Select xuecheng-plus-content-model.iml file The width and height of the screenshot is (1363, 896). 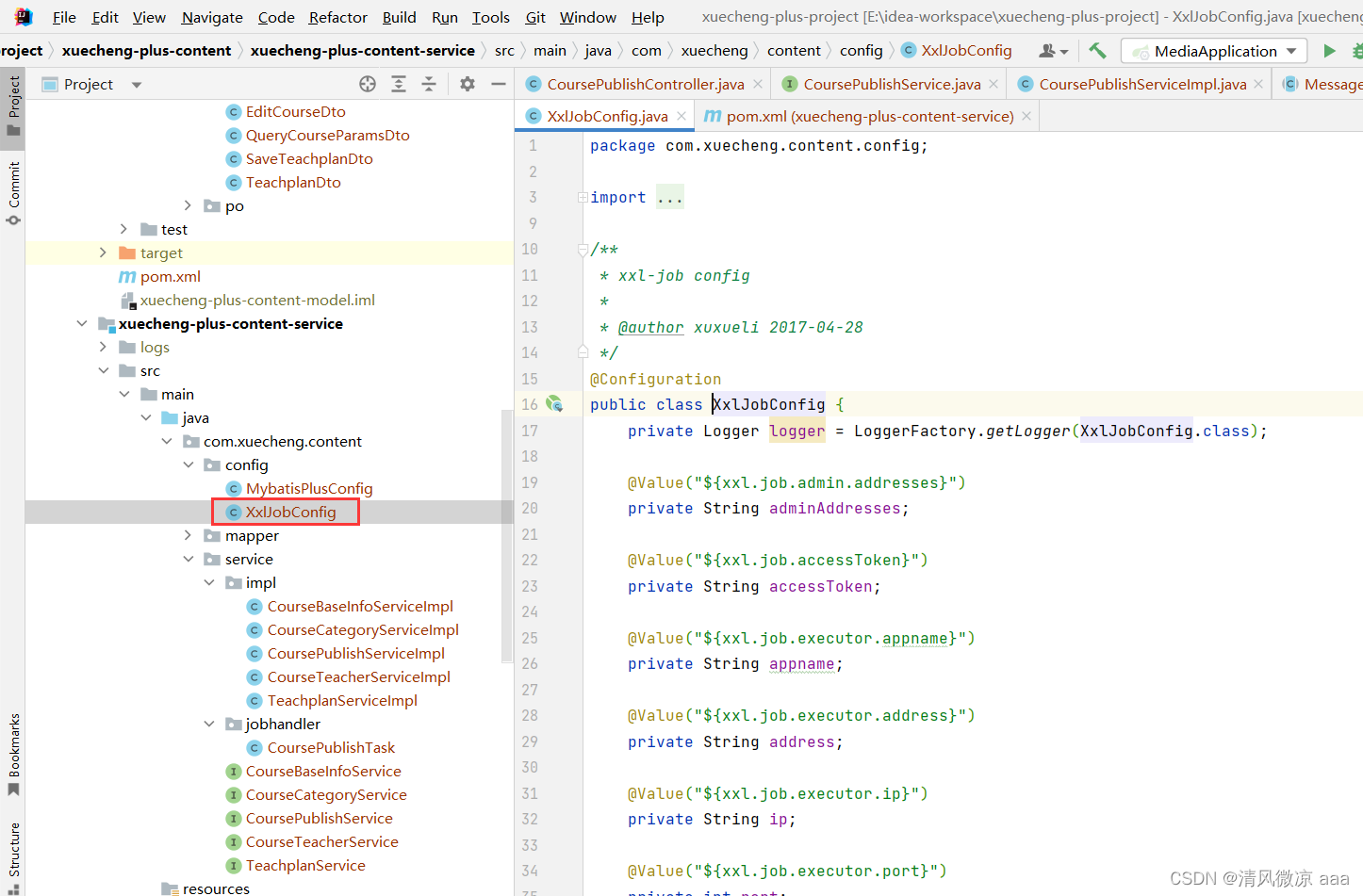coord(257,300)
